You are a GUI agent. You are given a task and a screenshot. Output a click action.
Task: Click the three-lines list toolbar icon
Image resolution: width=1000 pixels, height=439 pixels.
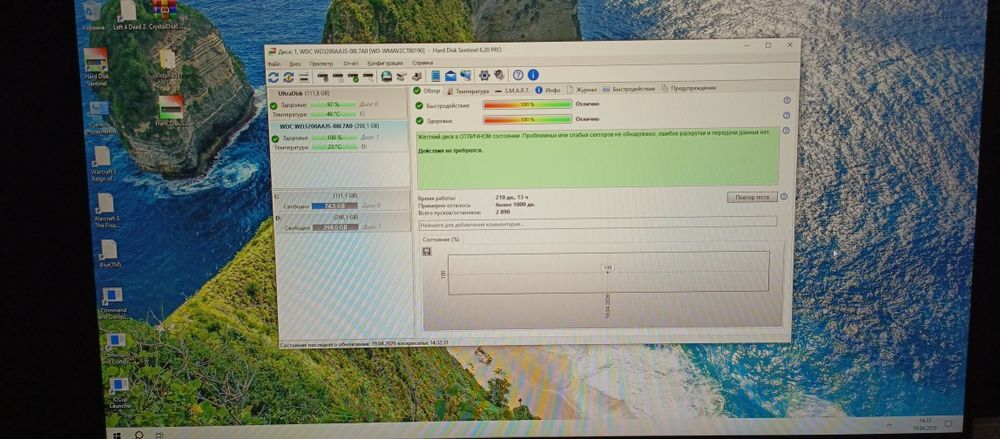(x=304, y=77)
